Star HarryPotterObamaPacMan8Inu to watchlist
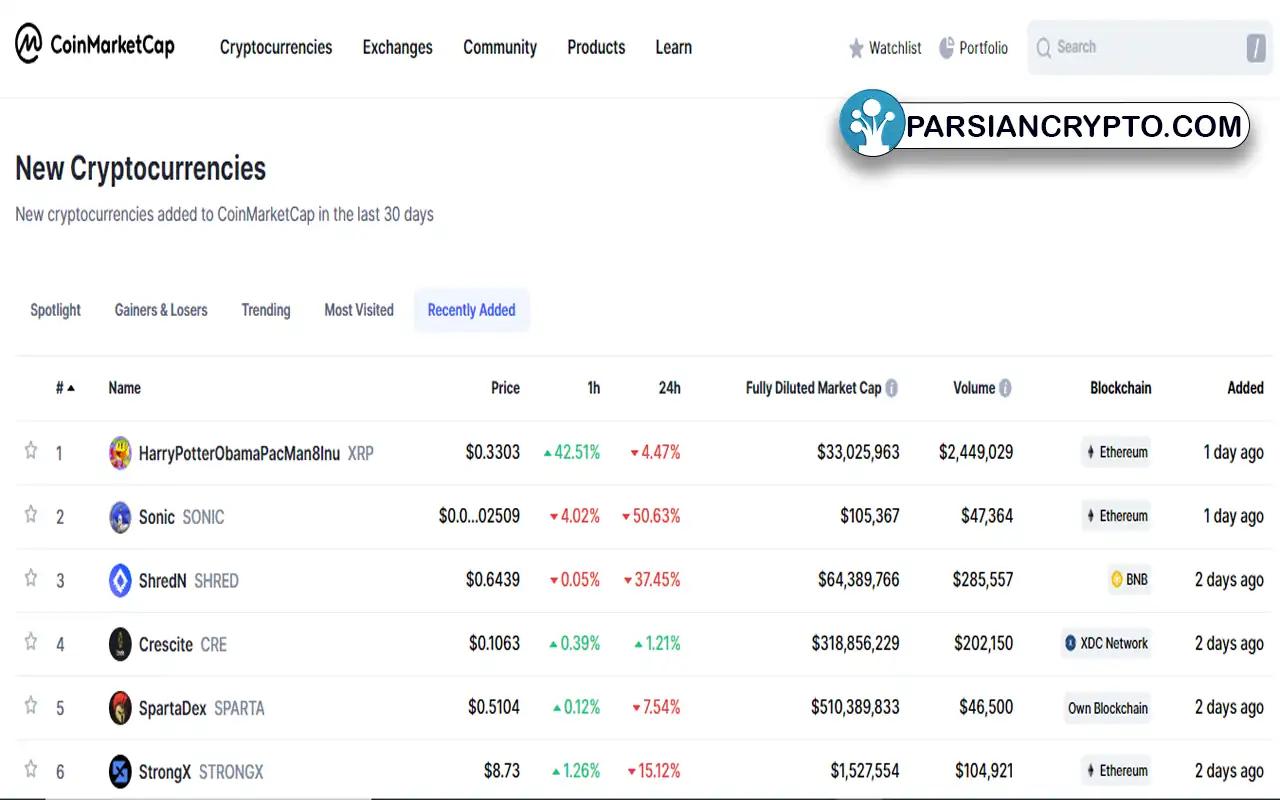The height and width of the screenshot is (800, 1280). click(x=31, y=451)
